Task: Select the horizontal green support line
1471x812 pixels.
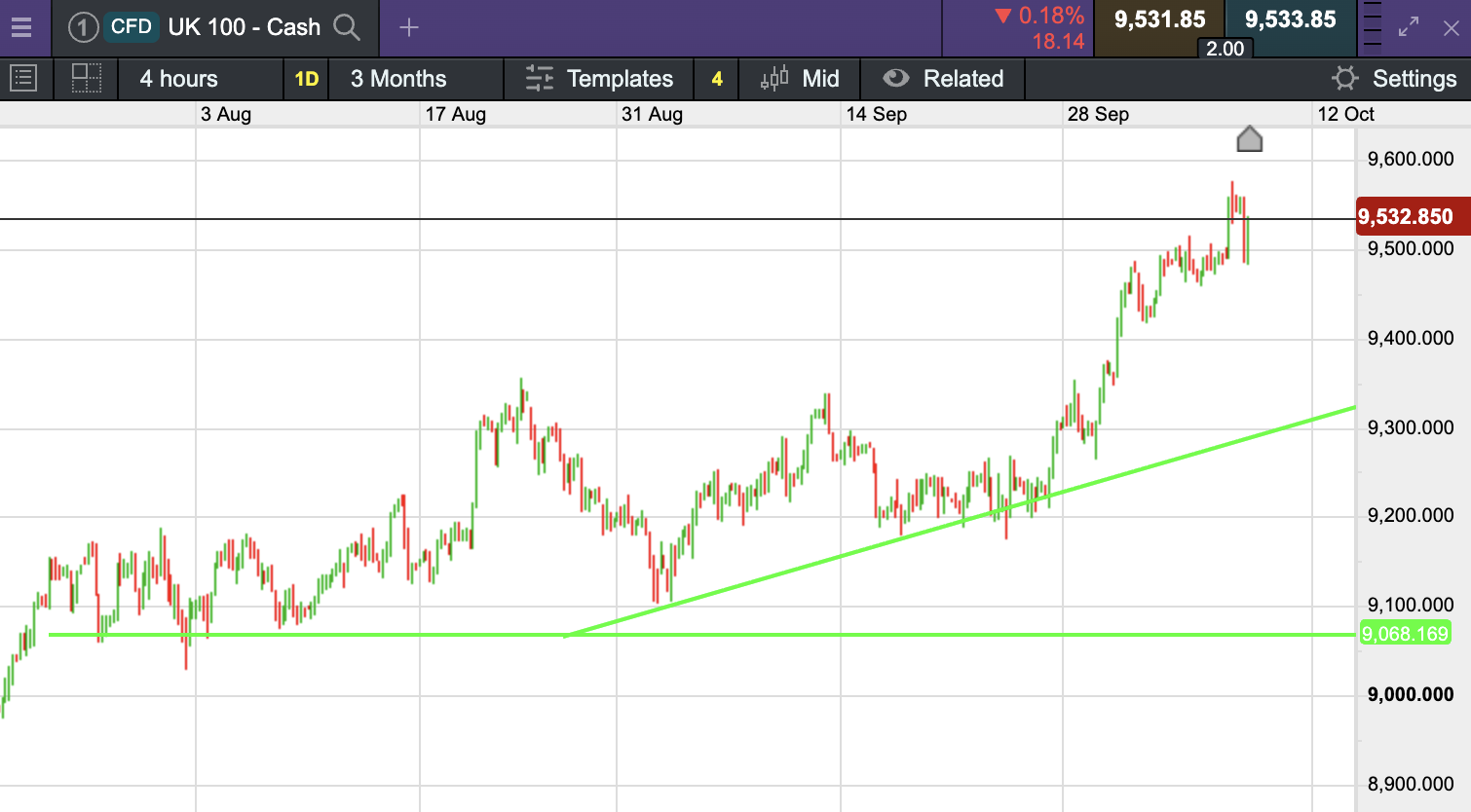Action: point(701,635)
